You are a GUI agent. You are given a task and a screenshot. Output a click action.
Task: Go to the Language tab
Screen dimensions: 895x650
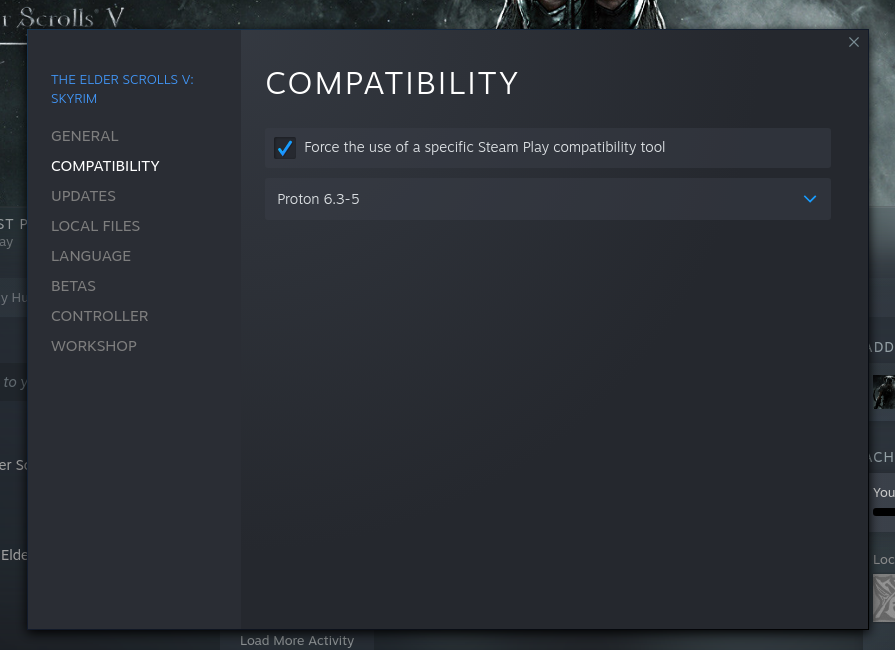coord(91,256)
